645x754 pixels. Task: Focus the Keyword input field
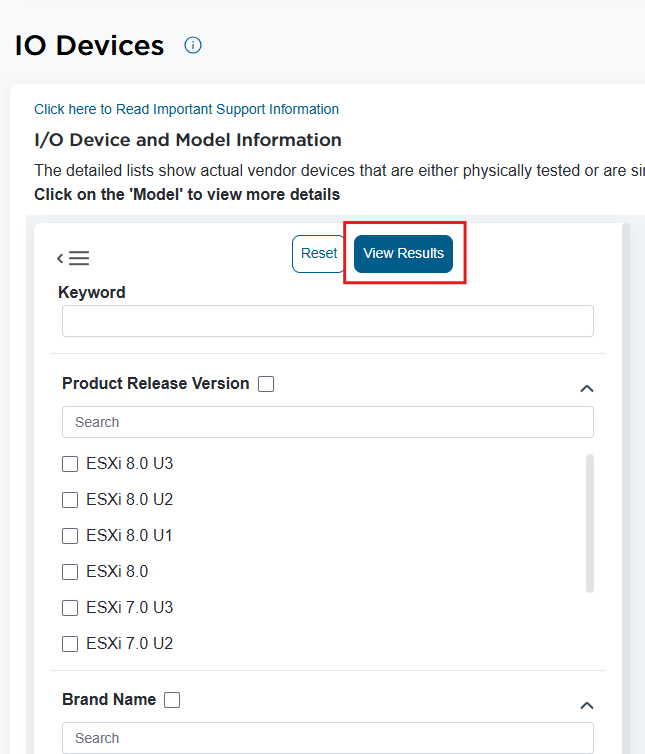(x=328, y=321)
